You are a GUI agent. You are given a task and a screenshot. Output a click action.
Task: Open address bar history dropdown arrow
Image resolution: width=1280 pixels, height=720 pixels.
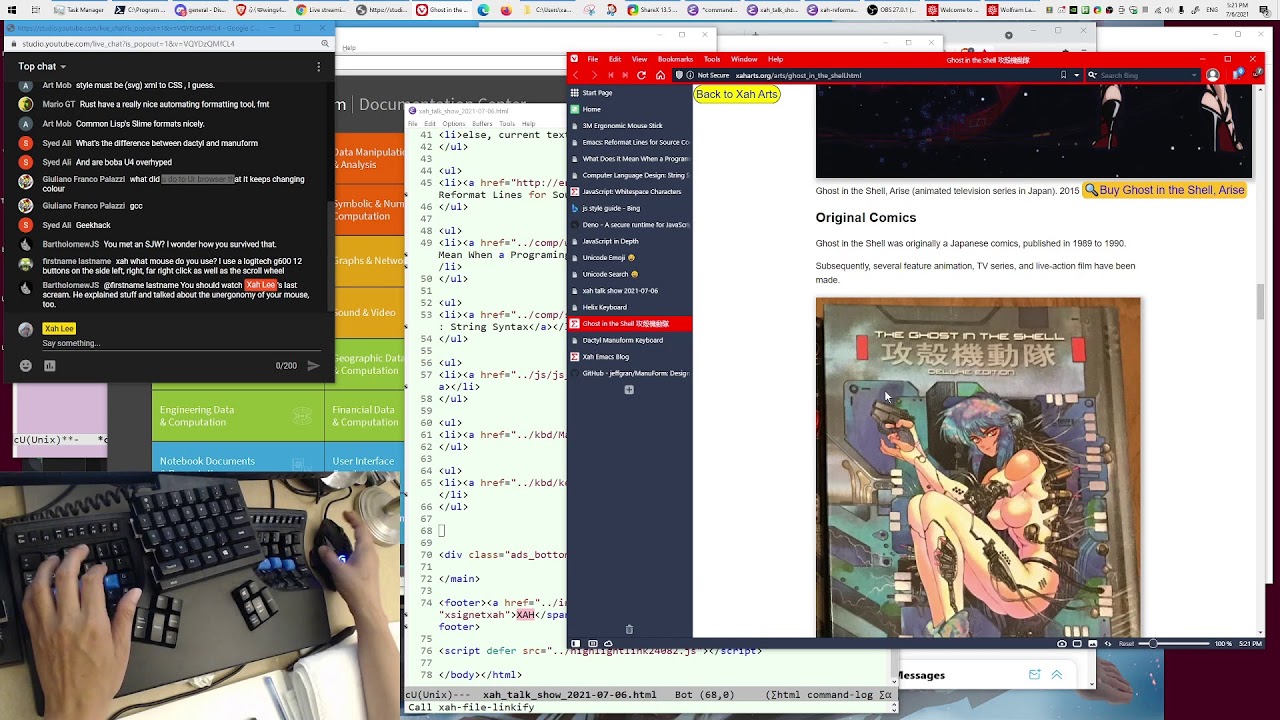[x=1076, y=75]
